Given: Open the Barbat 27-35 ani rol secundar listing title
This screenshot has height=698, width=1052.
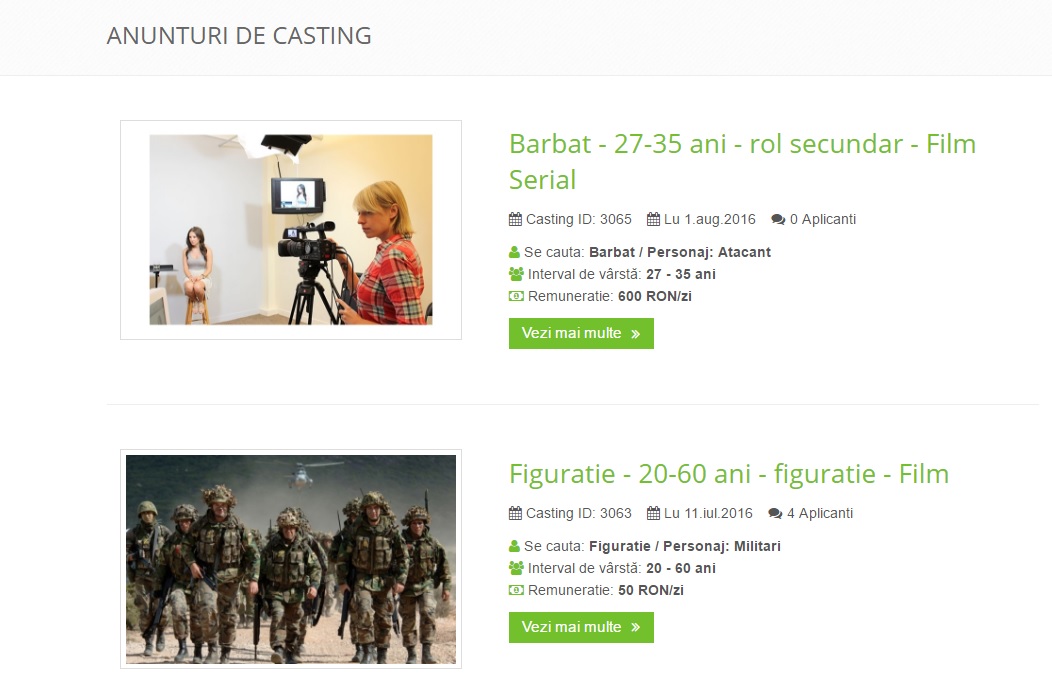Looking at the screenshot, I should coord(742,162).
